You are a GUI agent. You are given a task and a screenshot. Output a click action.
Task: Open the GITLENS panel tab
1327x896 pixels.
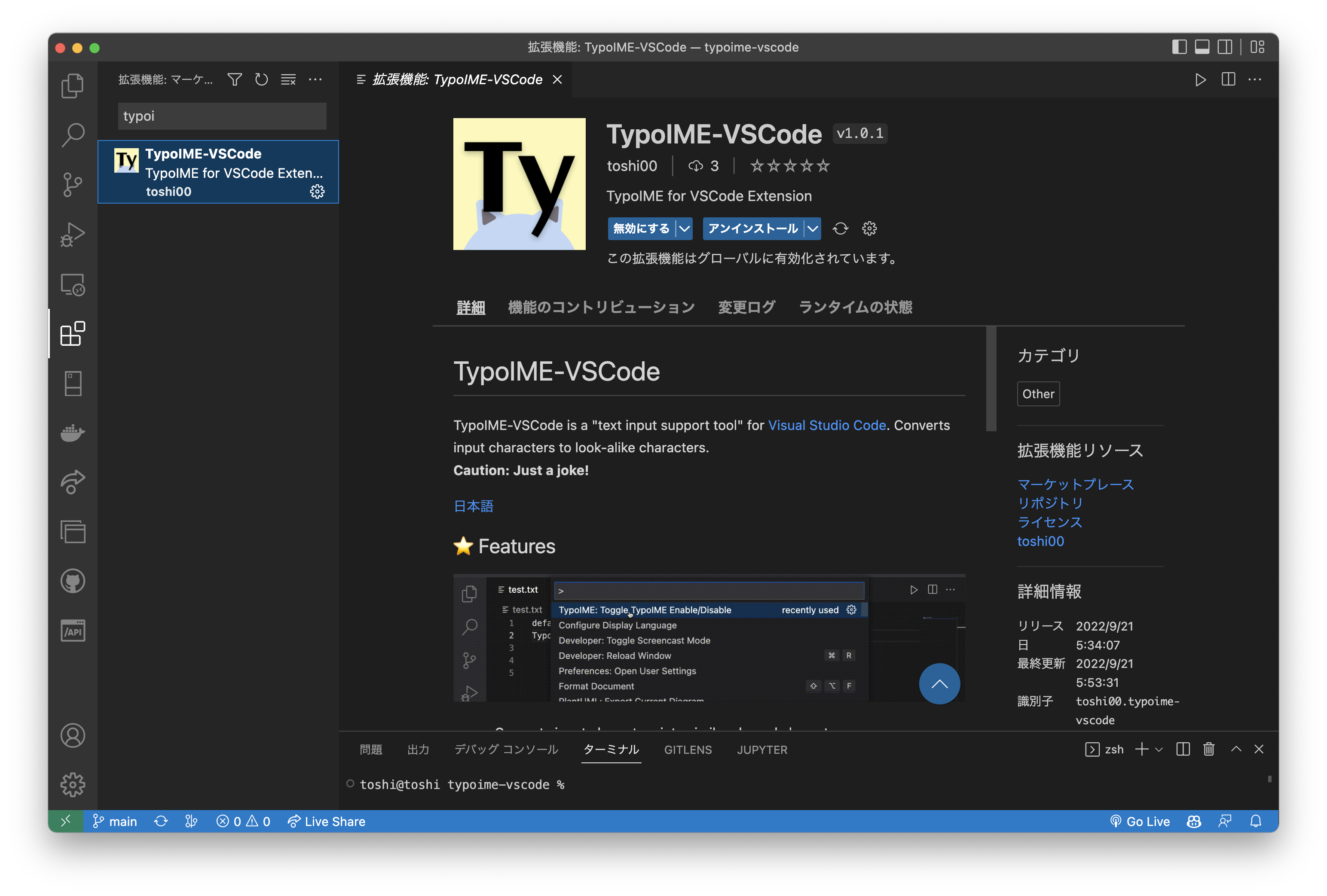point(688,750)
